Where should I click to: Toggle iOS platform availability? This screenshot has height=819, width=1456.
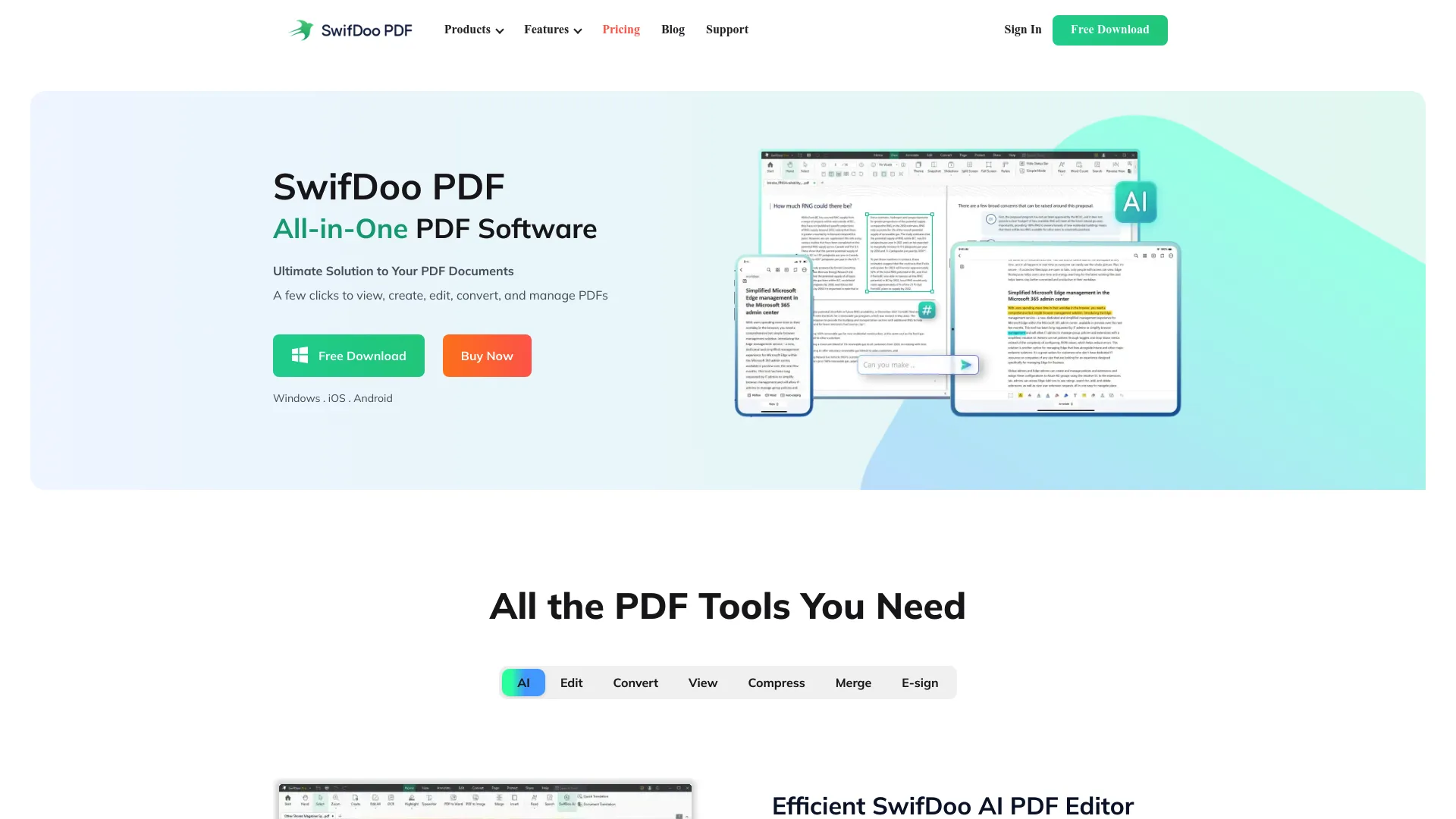[x=337, y=397]
